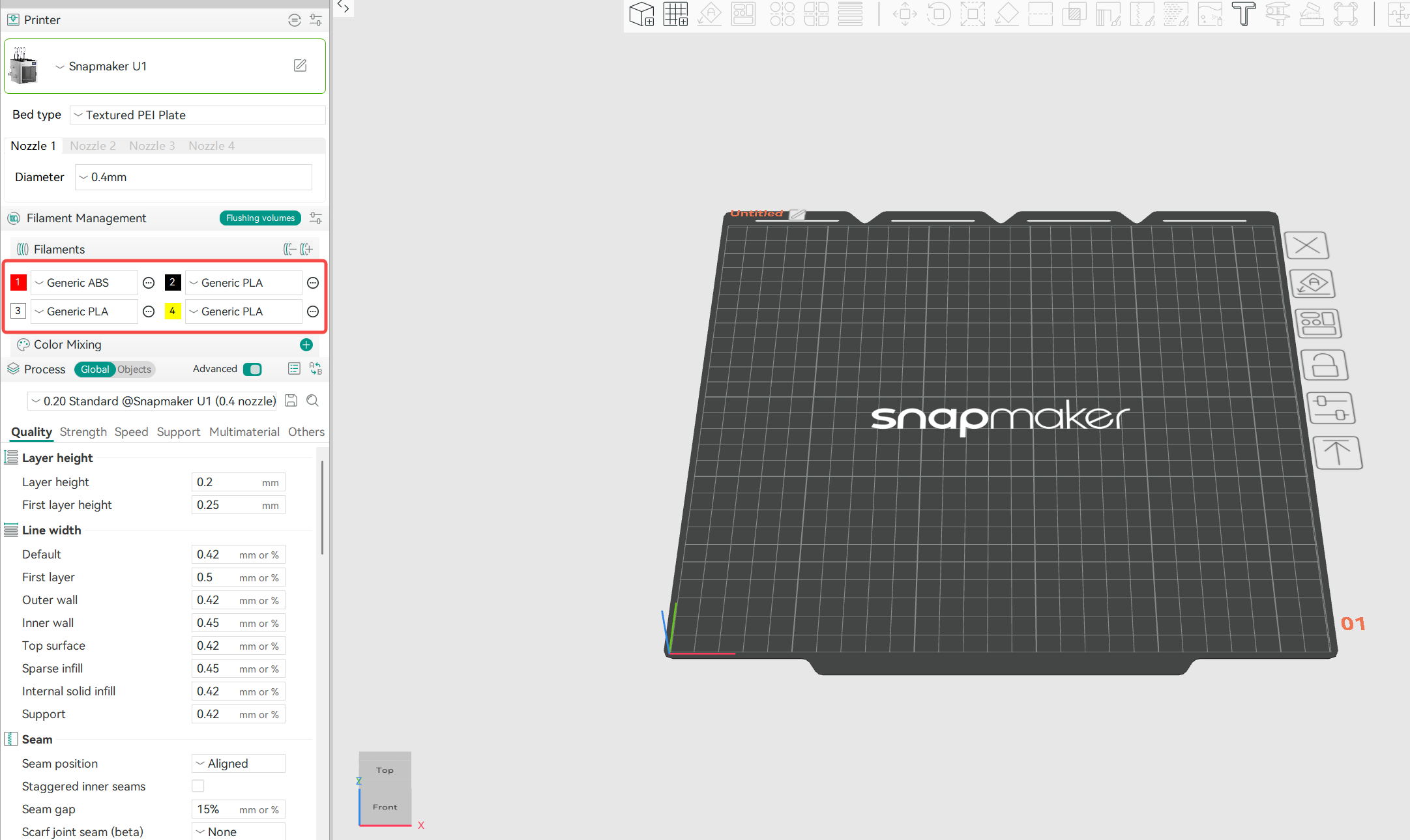Viewport: 1410px width, 840px height.
Task: Select the Nozzle 2 tab
Action: click(93, 146)
